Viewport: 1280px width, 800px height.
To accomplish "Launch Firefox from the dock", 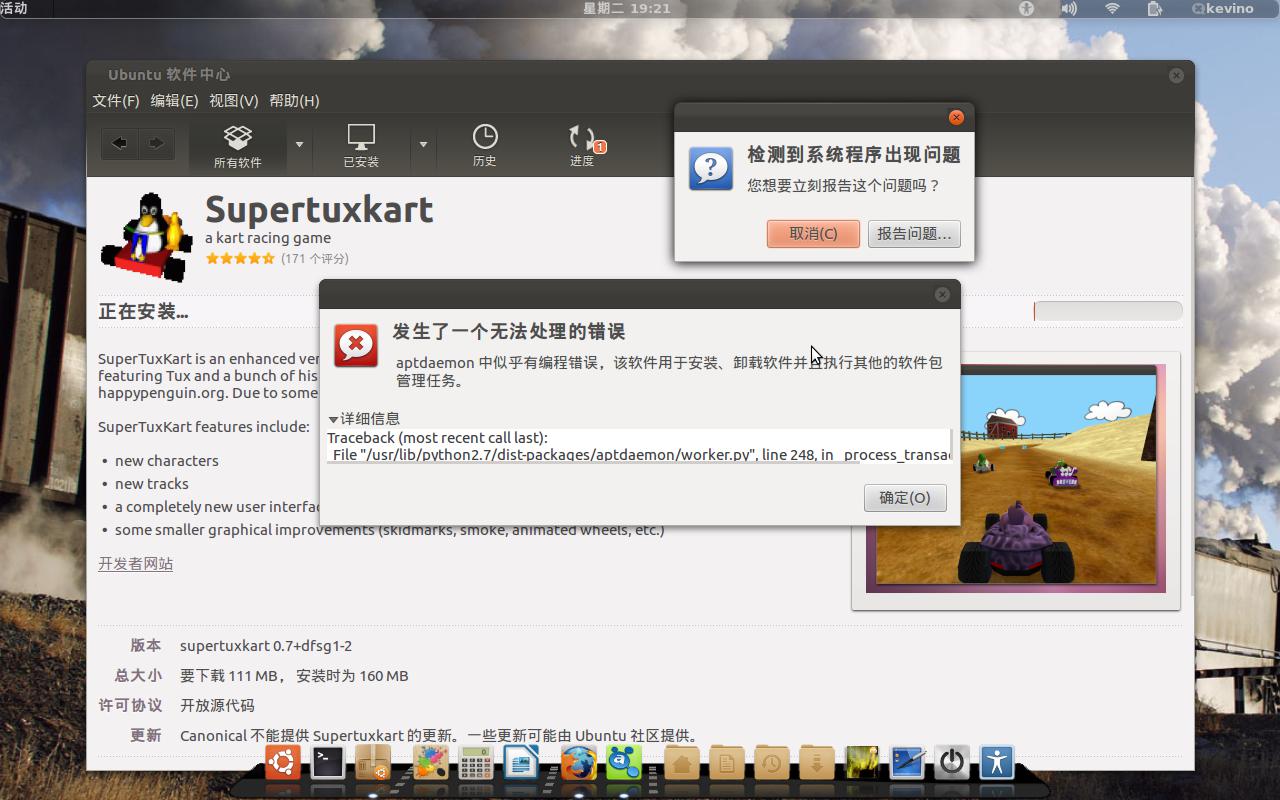I will tap(578, 763).
